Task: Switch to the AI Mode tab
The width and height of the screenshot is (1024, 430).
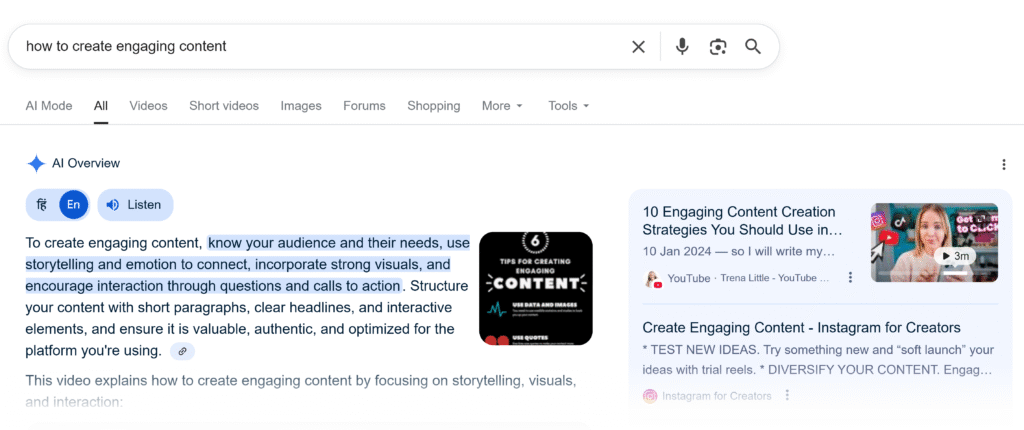Action: point(49,106)
